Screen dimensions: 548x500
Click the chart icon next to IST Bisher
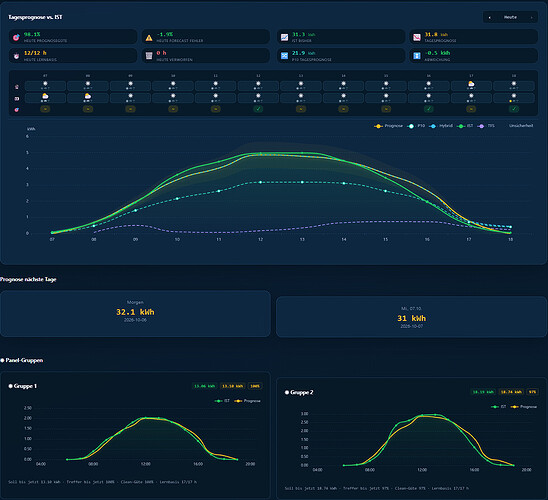coord(284,37)
